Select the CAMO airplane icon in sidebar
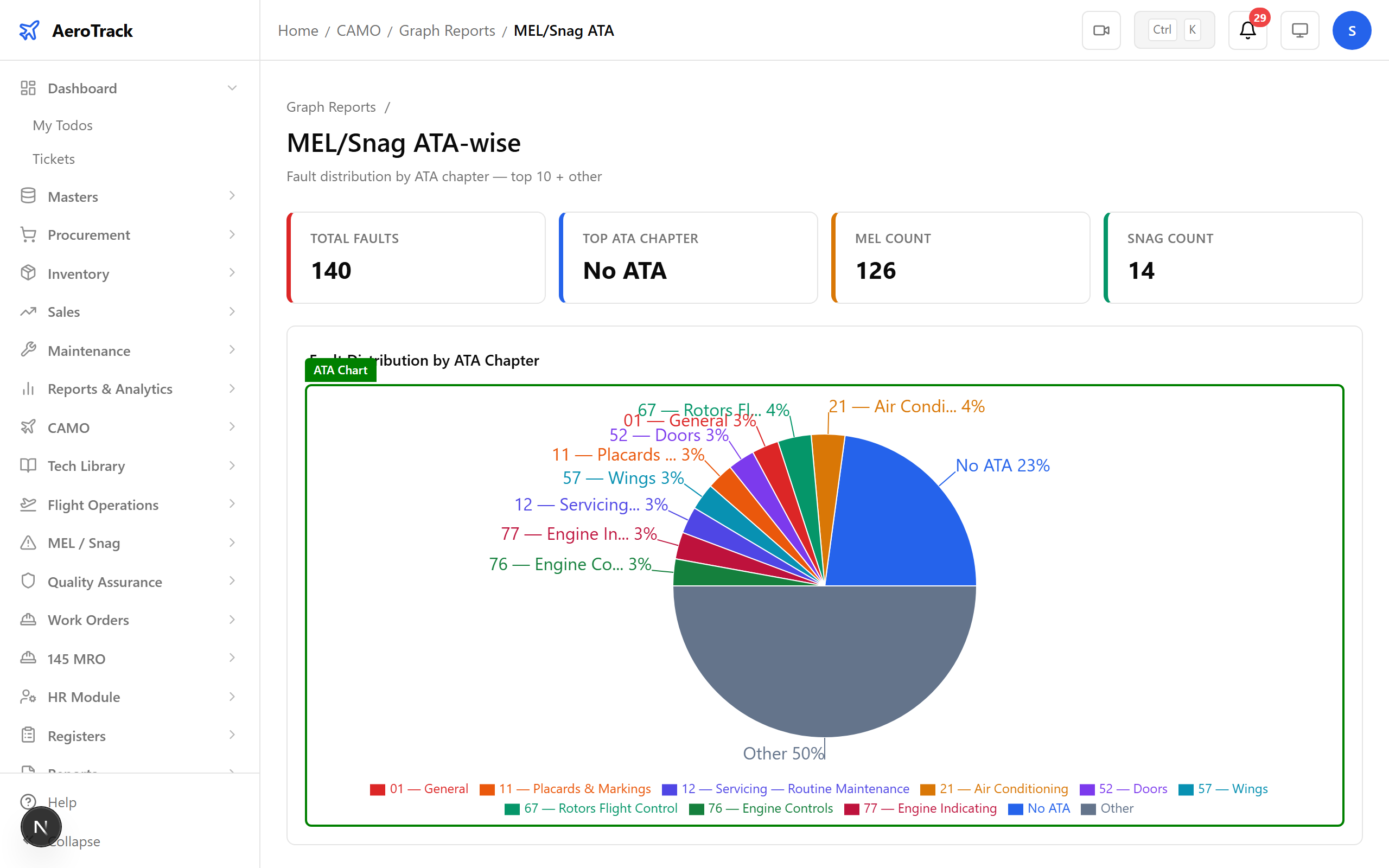This screenshot has height=868, width=1389. click(x=28, y=427)
